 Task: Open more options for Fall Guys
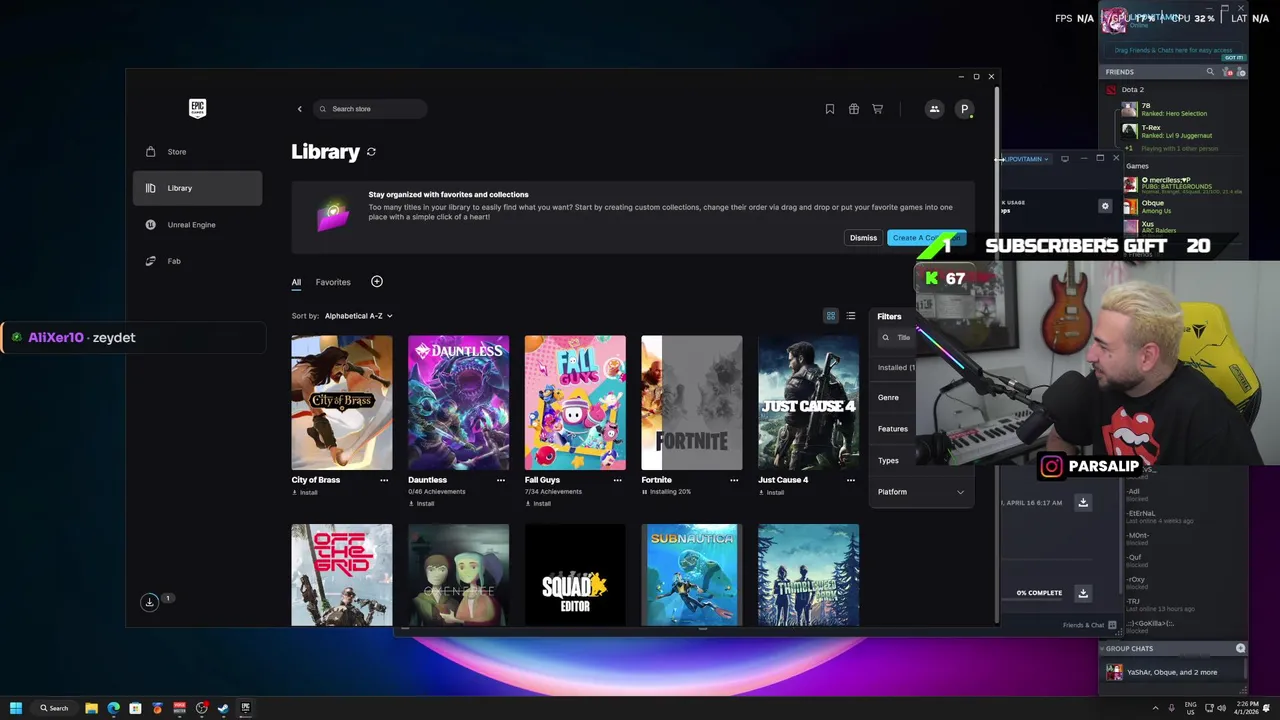point(617,480)
